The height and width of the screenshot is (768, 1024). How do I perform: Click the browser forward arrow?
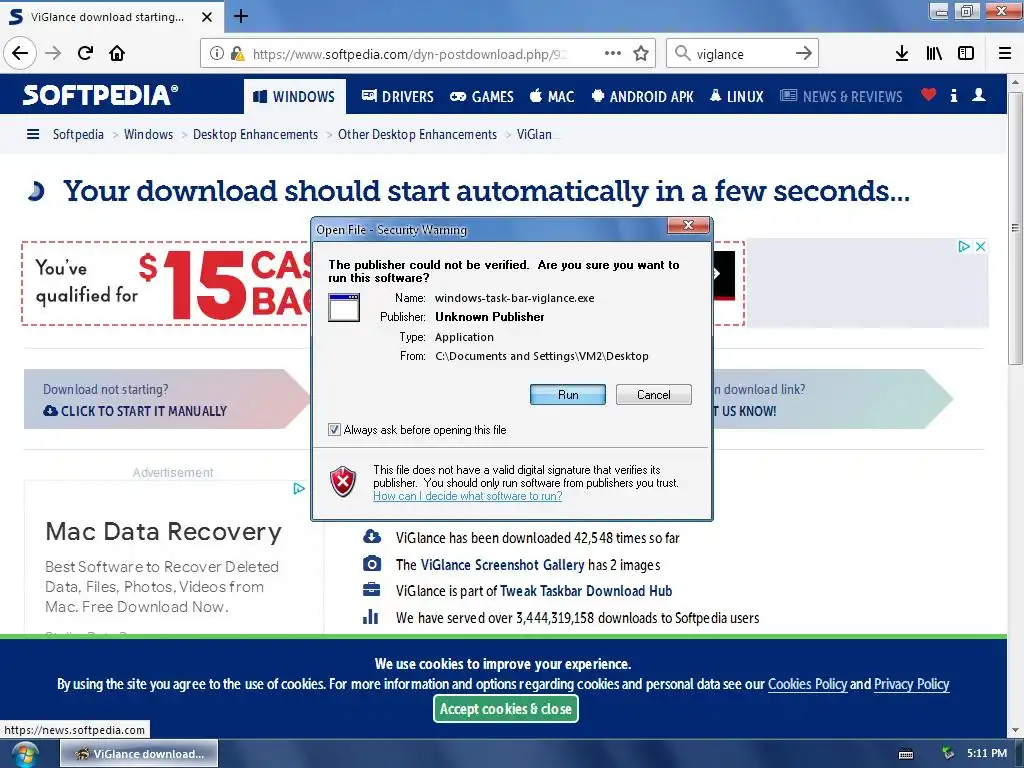[x=53, y=53]
